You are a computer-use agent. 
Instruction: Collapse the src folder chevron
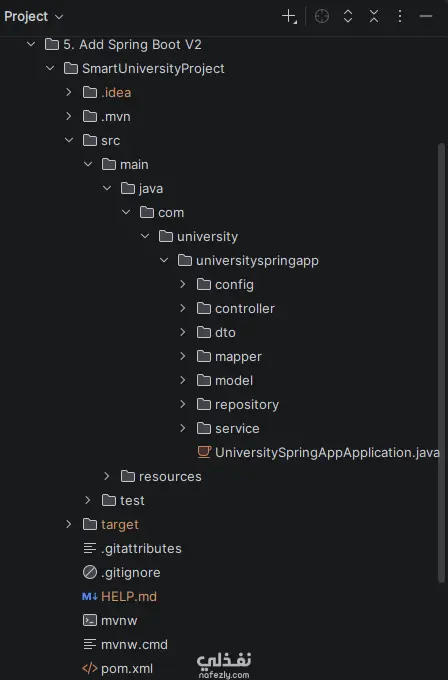[69, 140]
